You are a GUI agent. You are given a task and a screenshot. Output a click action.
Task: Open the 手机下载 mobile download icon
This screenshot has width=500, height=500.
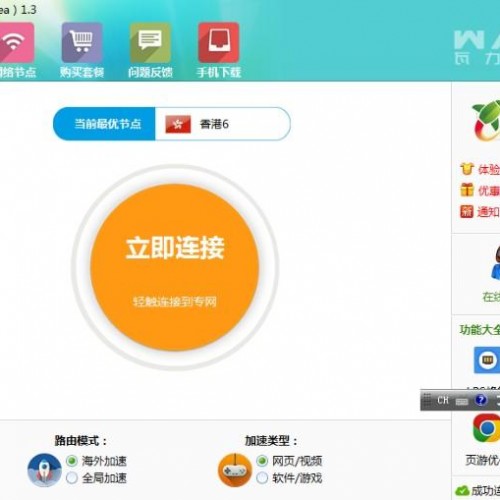tap(219, 43)
